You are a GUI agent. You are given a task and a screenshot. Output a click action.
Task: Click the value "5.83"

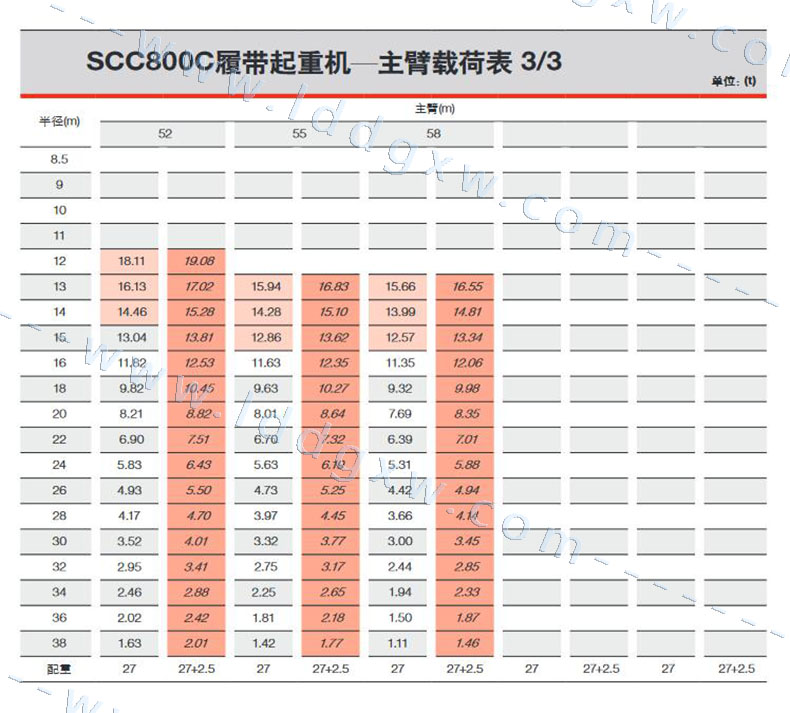point(129,465)
